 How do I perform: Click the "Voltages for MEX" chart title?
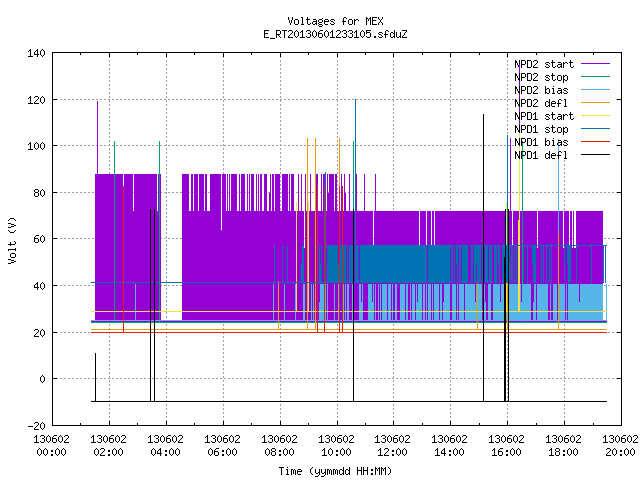335,21
